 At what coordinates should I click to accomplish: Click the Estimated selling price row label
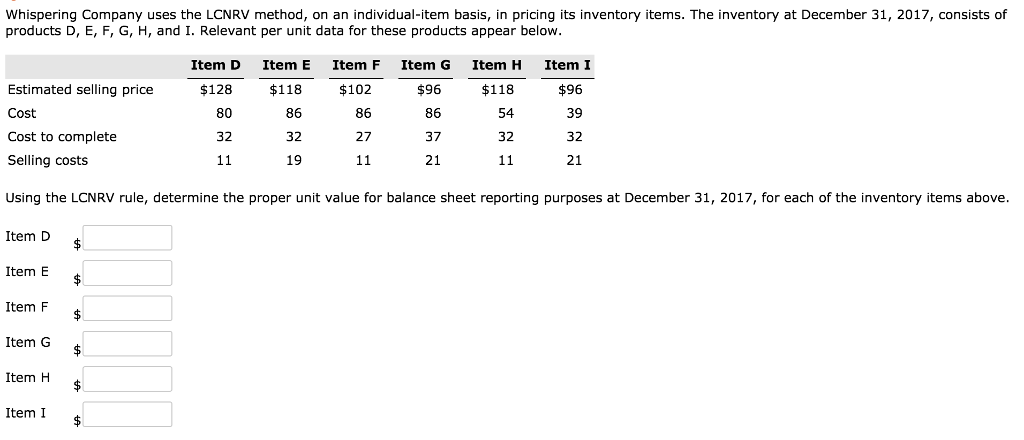(x=81, y=90)
